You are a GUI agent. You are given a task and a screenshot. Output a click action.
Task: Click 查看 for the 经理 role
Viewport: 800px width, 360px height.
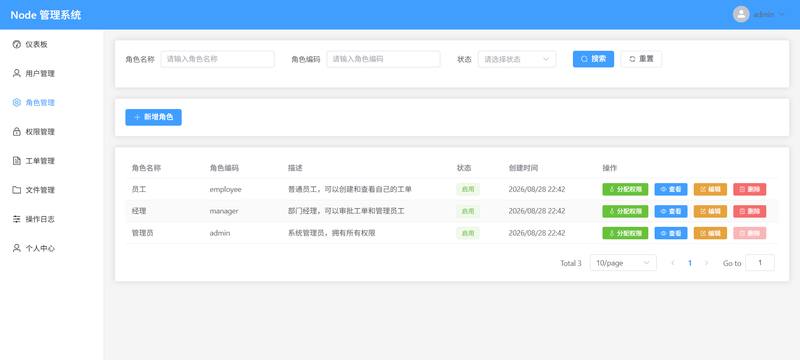point(671,211)
